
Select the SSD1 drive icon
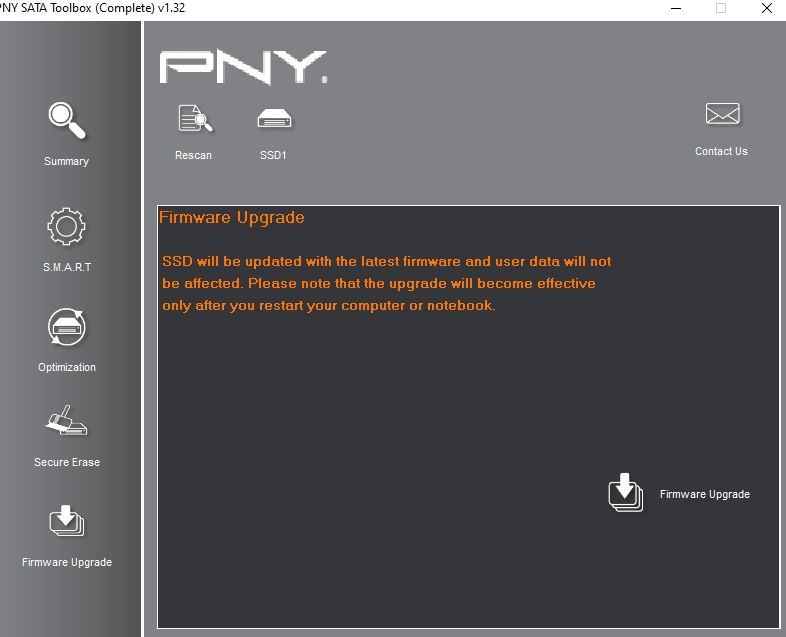pyautogui.click(x=274, y=119)
